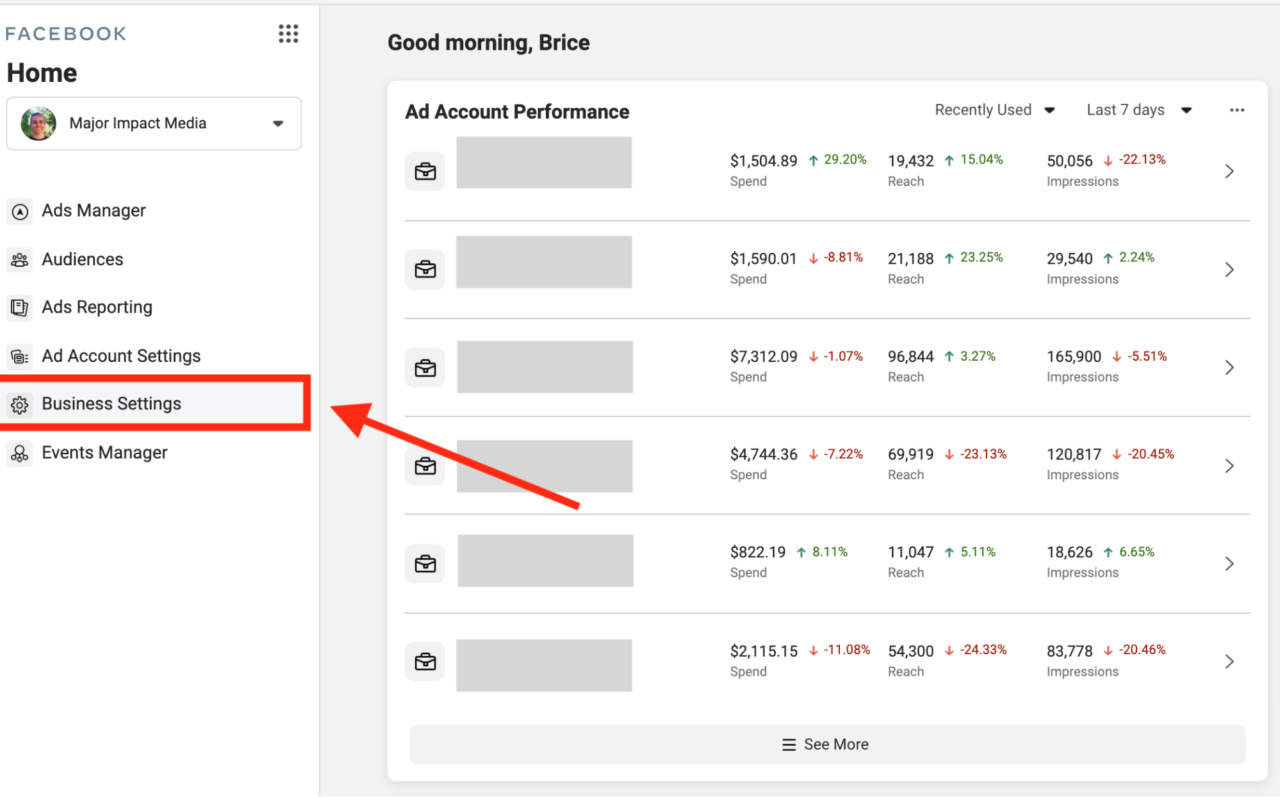Click the 21,188 Reach value
Viewport: 1280px width, 797px height.
[911, 258]
